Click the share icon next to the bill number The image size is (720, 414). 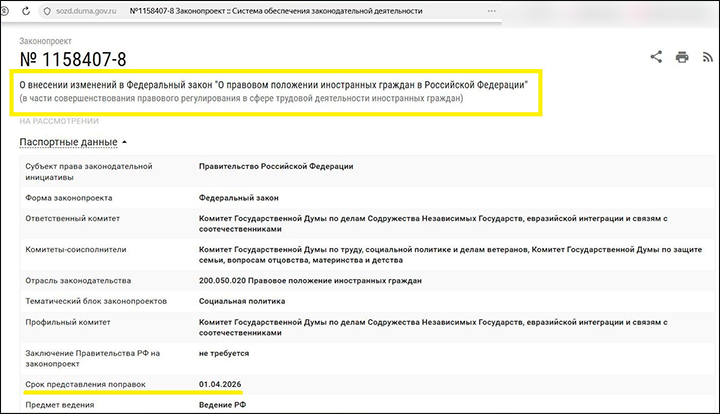tap(656, 57)
